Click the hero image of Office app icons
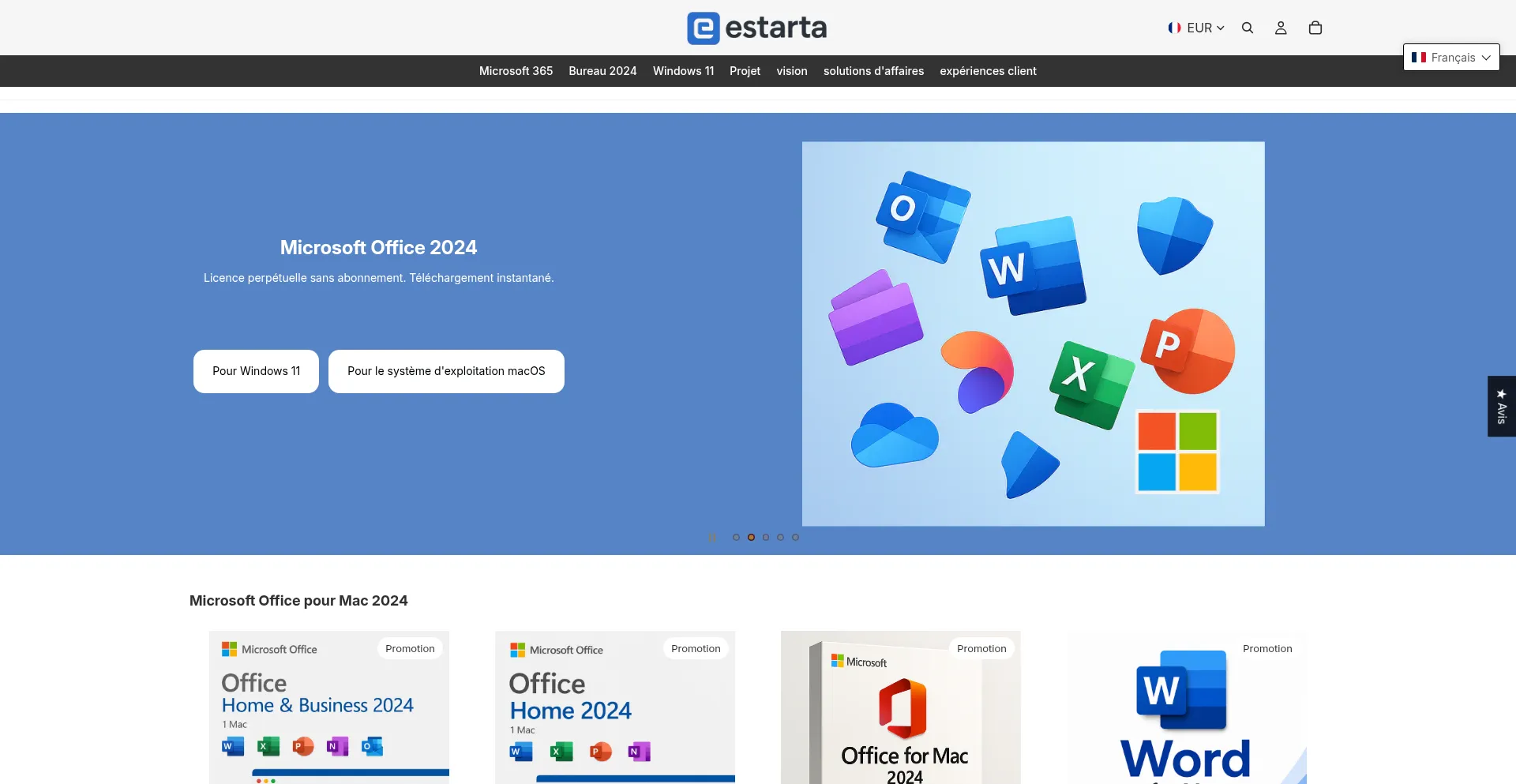1516x784 pixels. tap(1033, 333)
